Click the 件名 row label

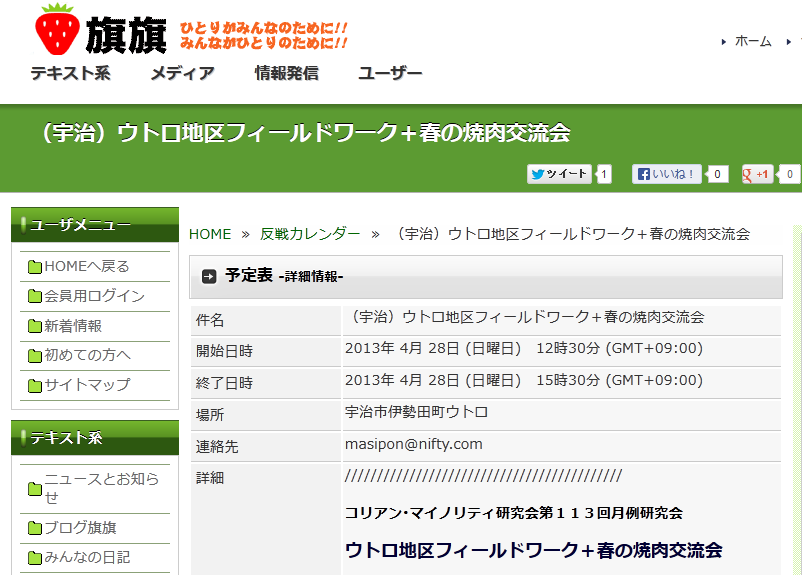click(210, 320)
